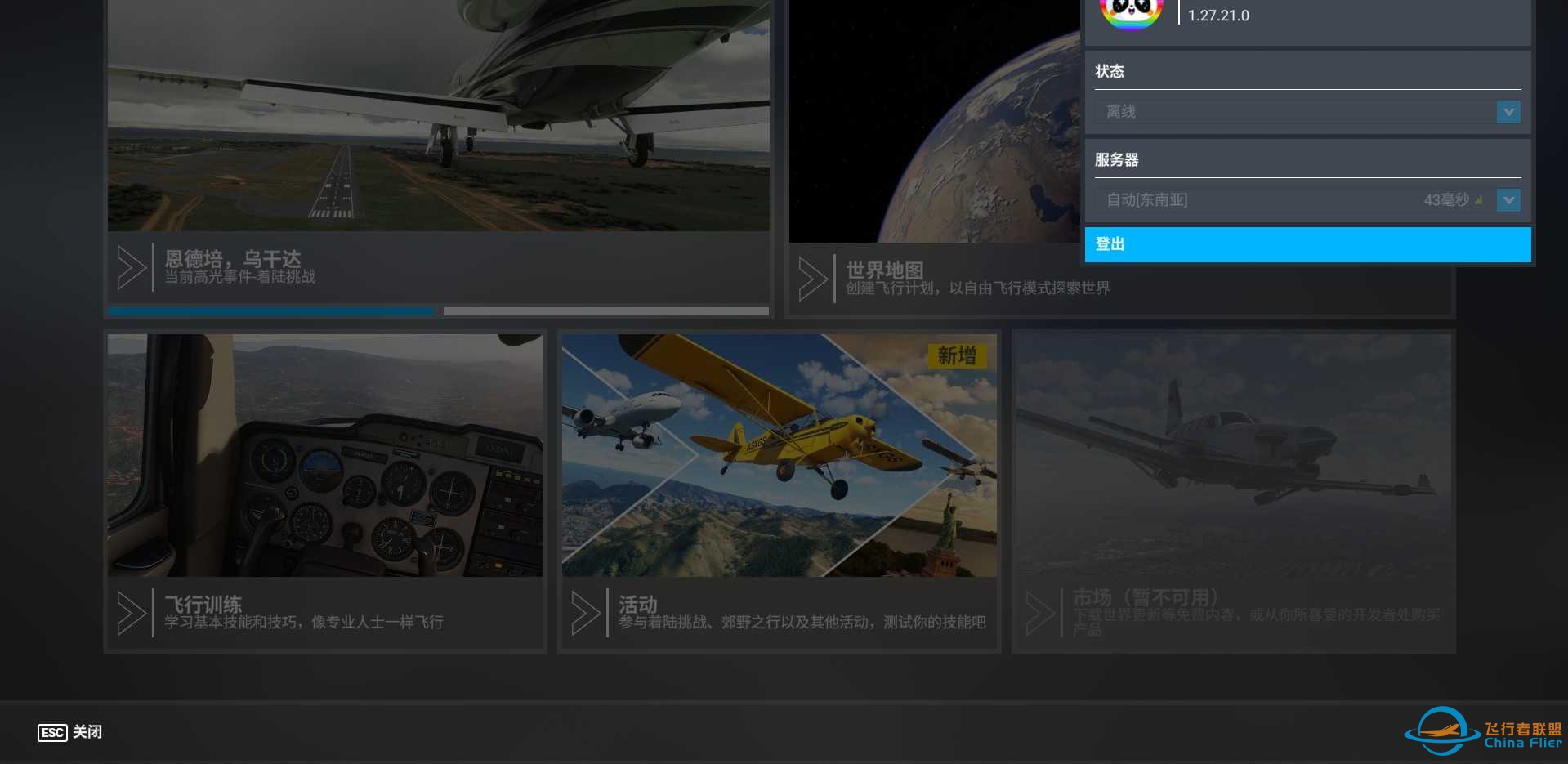Click the 新增 badge on 活动 tile
The height and width of the screenshot is (764, 1568).
958,355
